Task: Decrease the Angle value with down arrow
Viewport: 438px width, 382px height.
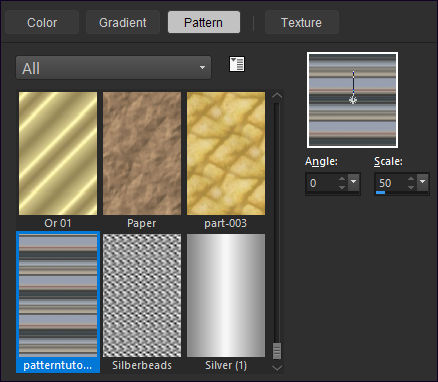Action: coord(342,187)
